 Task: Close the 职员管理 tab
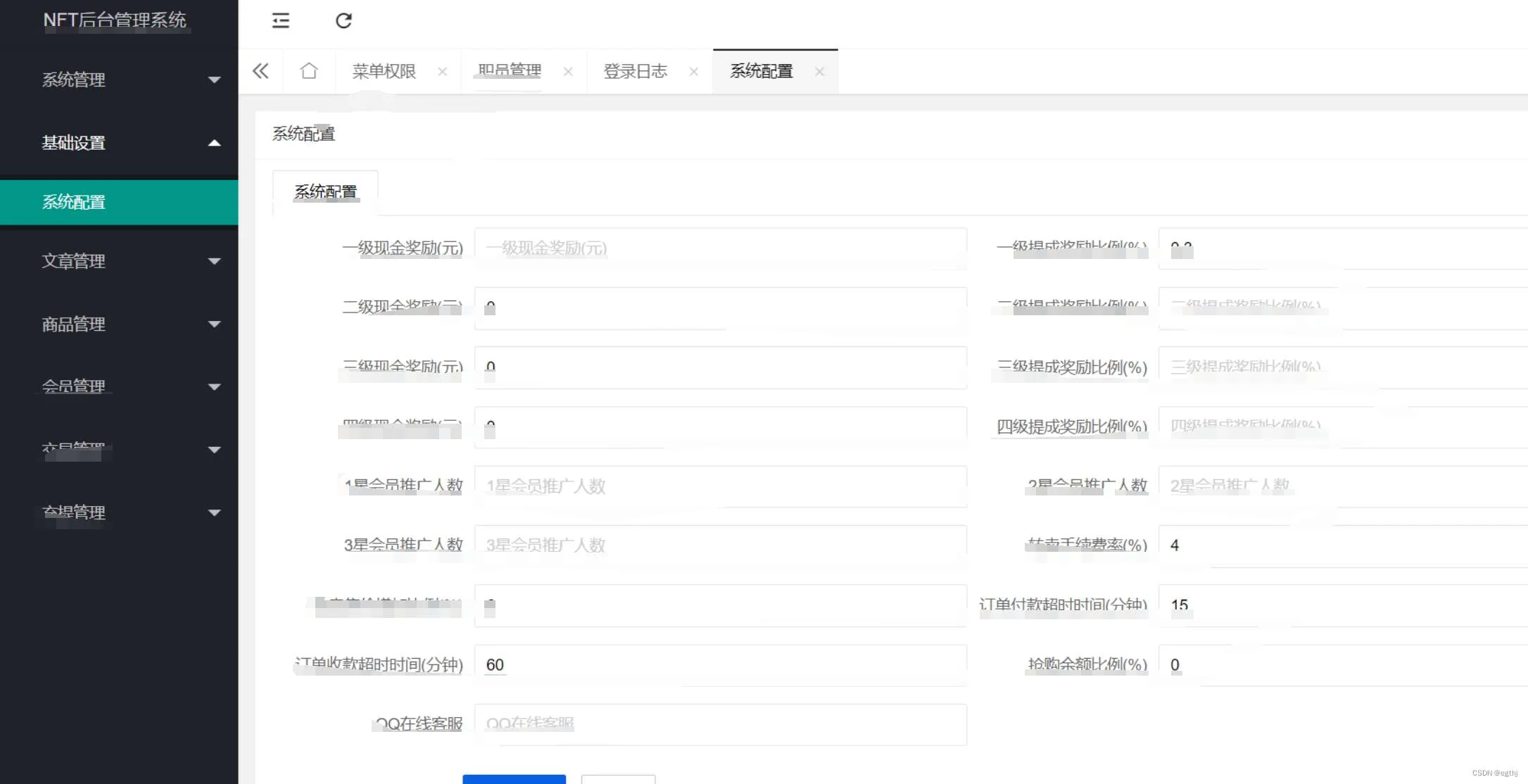point(568,72)
